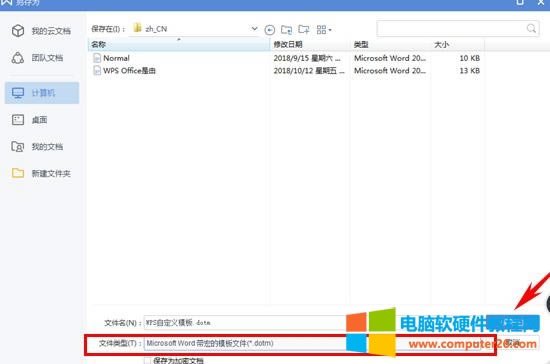The height and width of the screenshot is (364, 550).
Task: Open the New Folder (新建文件夹) shortcut in the sidebar
Action: [x=41, y=173]
